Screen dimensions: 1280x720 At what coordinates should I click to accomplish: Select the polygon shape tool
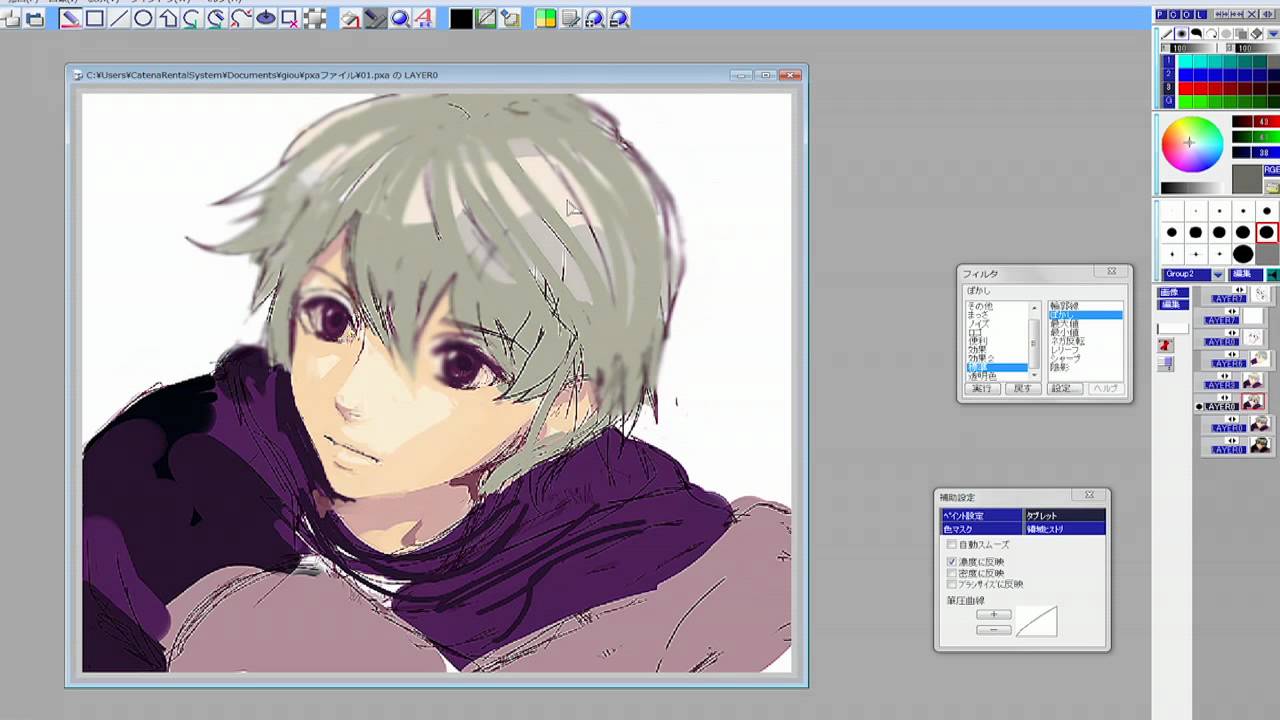(x=168, y=18)
